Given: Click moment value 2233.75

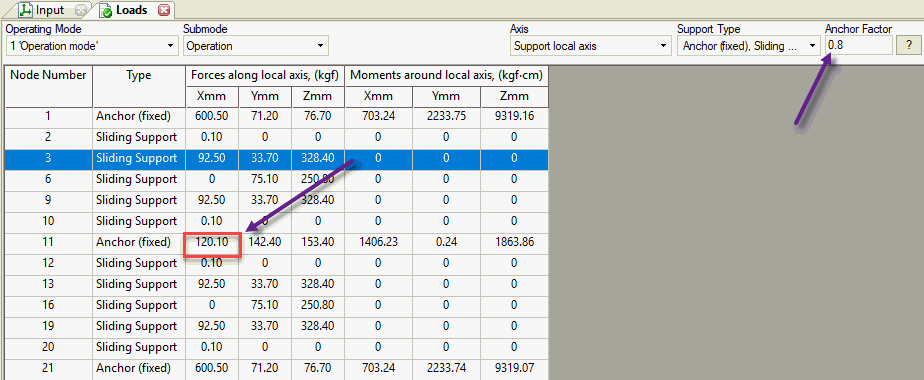Looking at the screenshot, I should point(446,116).
